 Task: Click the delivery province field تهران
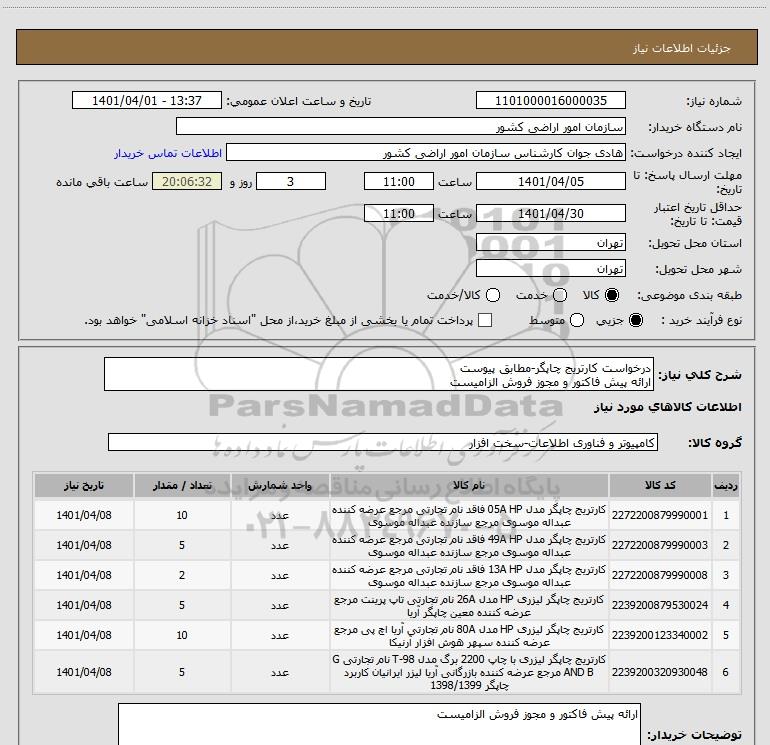tap(550, 243)
